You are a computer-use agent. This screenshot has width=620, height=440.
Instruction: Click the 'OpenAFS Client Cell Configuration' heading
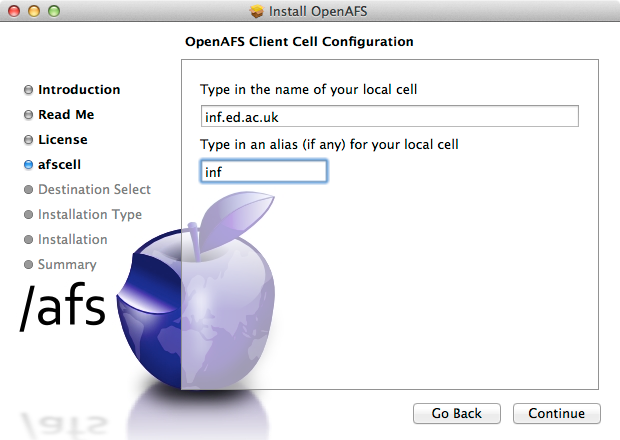pos(299,42)
